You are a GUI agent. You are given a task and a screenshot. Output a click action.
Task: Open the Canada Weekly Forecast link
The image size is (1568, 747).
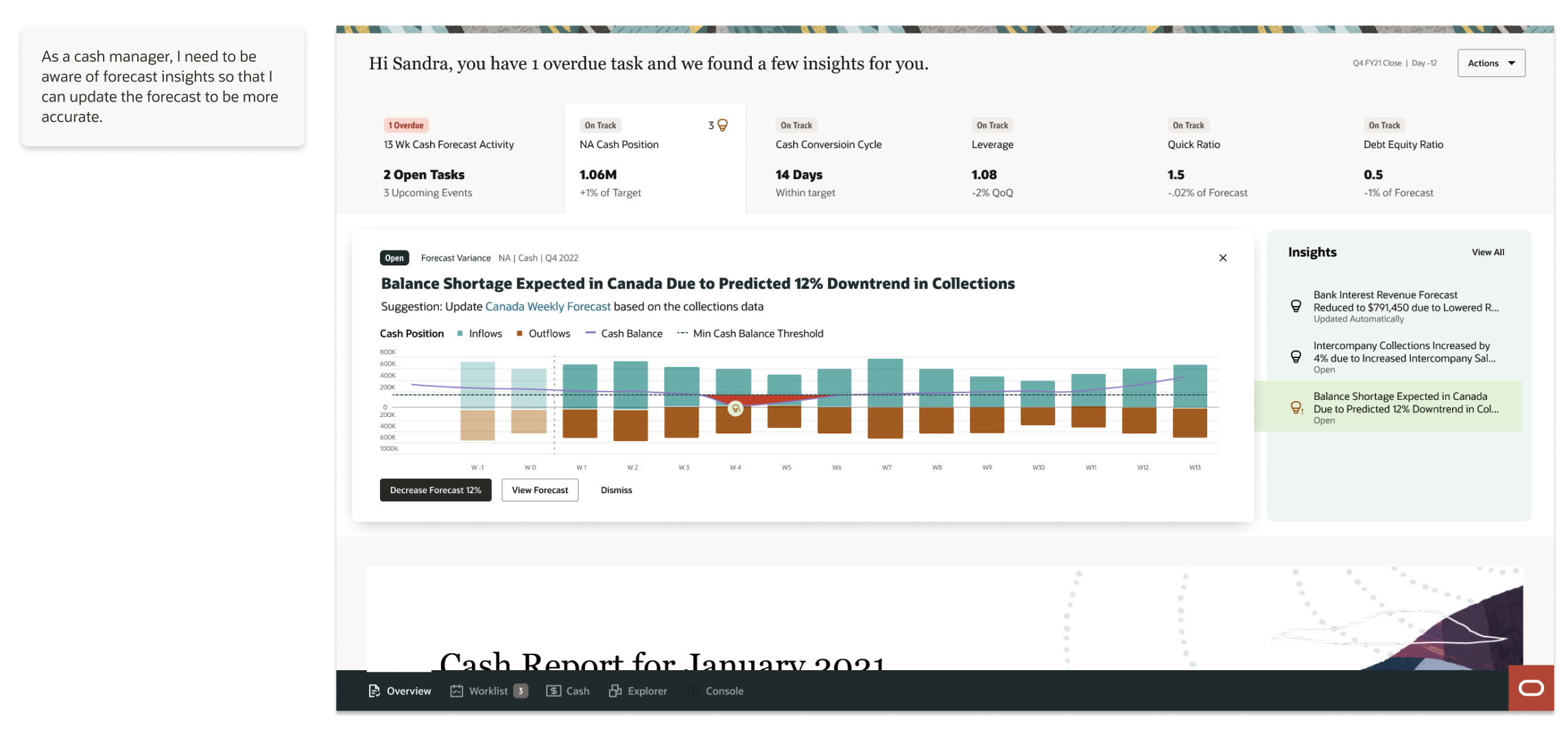(547, 307)
